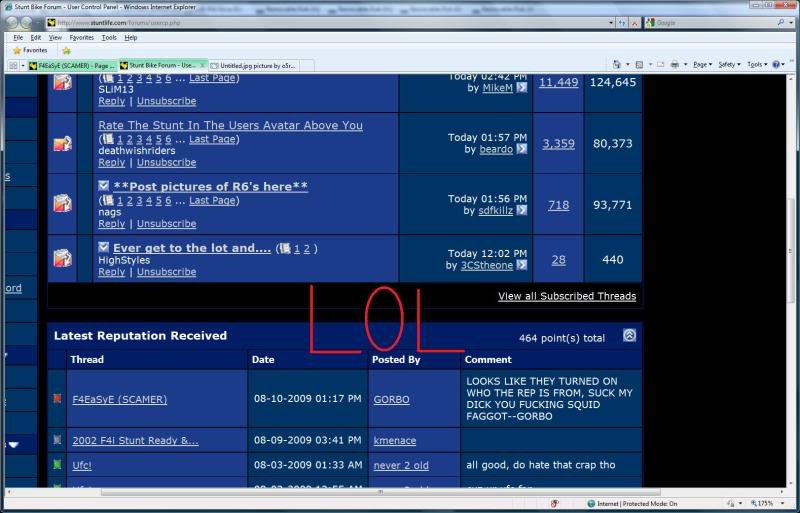Open Favorites star button
Image resolution: width=800 pixels, height=513 pixels.
pos(30,51)
